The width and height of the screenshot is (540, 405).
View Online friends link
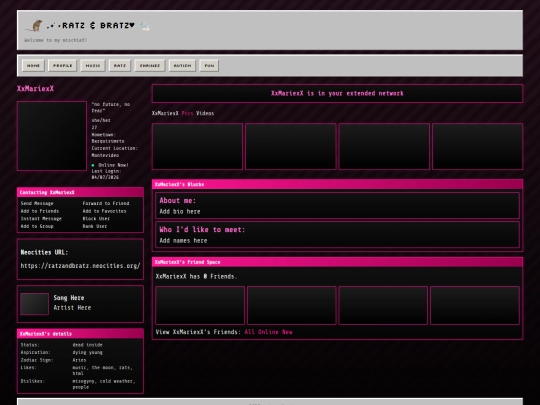[268, 332]
